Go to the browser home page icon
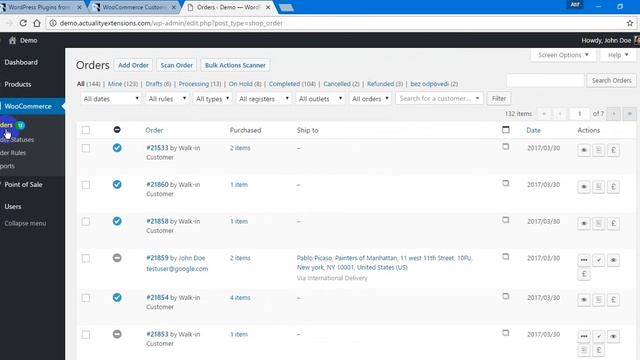This screenshot has height=360, width=640. (37, 23)
